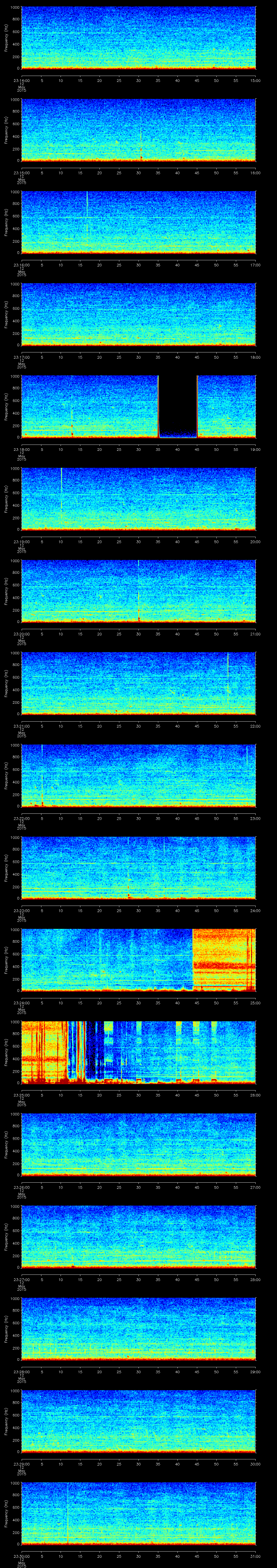
Task: Click the loud orange burst in the 23:24:00 spectrogram
Action: pos(224,960)
